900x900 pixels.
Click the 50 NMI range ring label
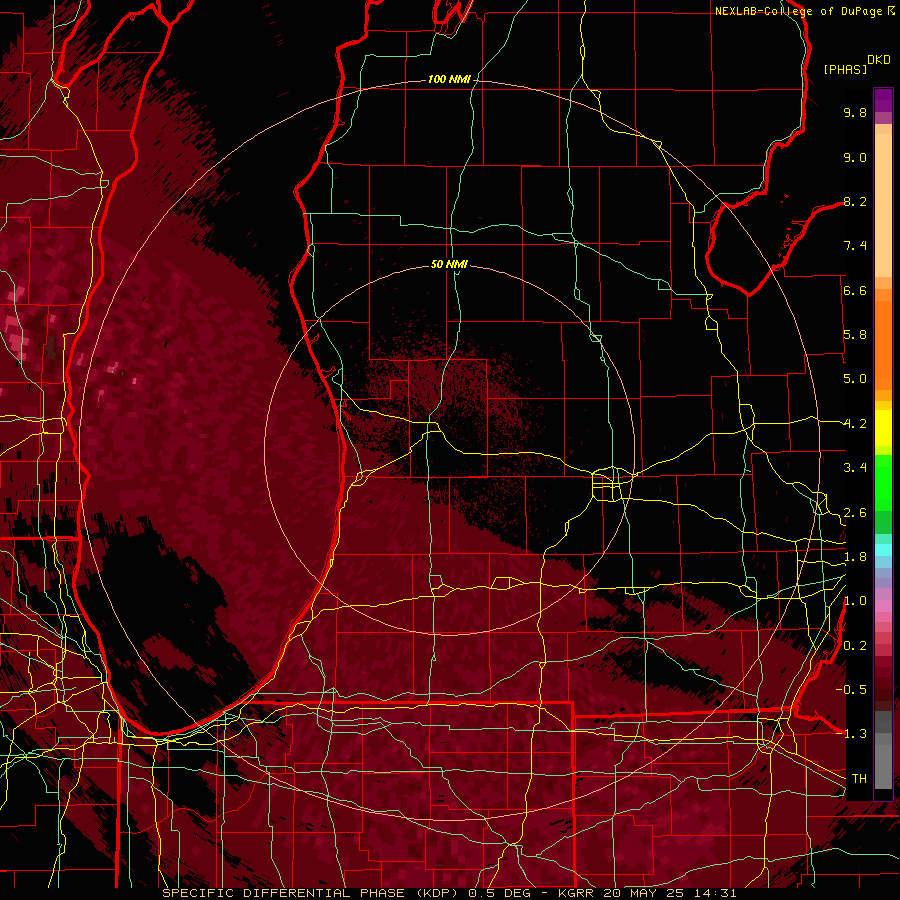pos(449,264)
